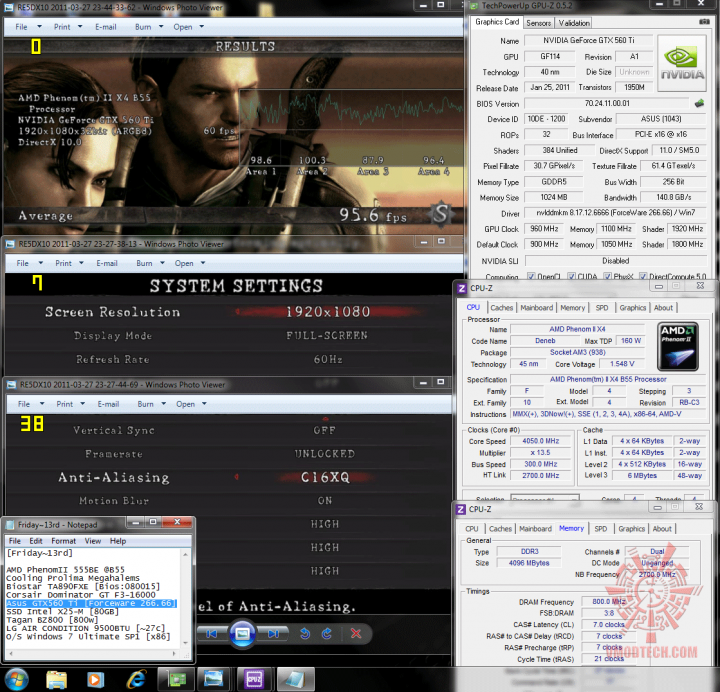Toggle the DirectCompute 5.0 checkbox in GPU-Z
Viewport: 720px width, 692px height.
[643, 276]
